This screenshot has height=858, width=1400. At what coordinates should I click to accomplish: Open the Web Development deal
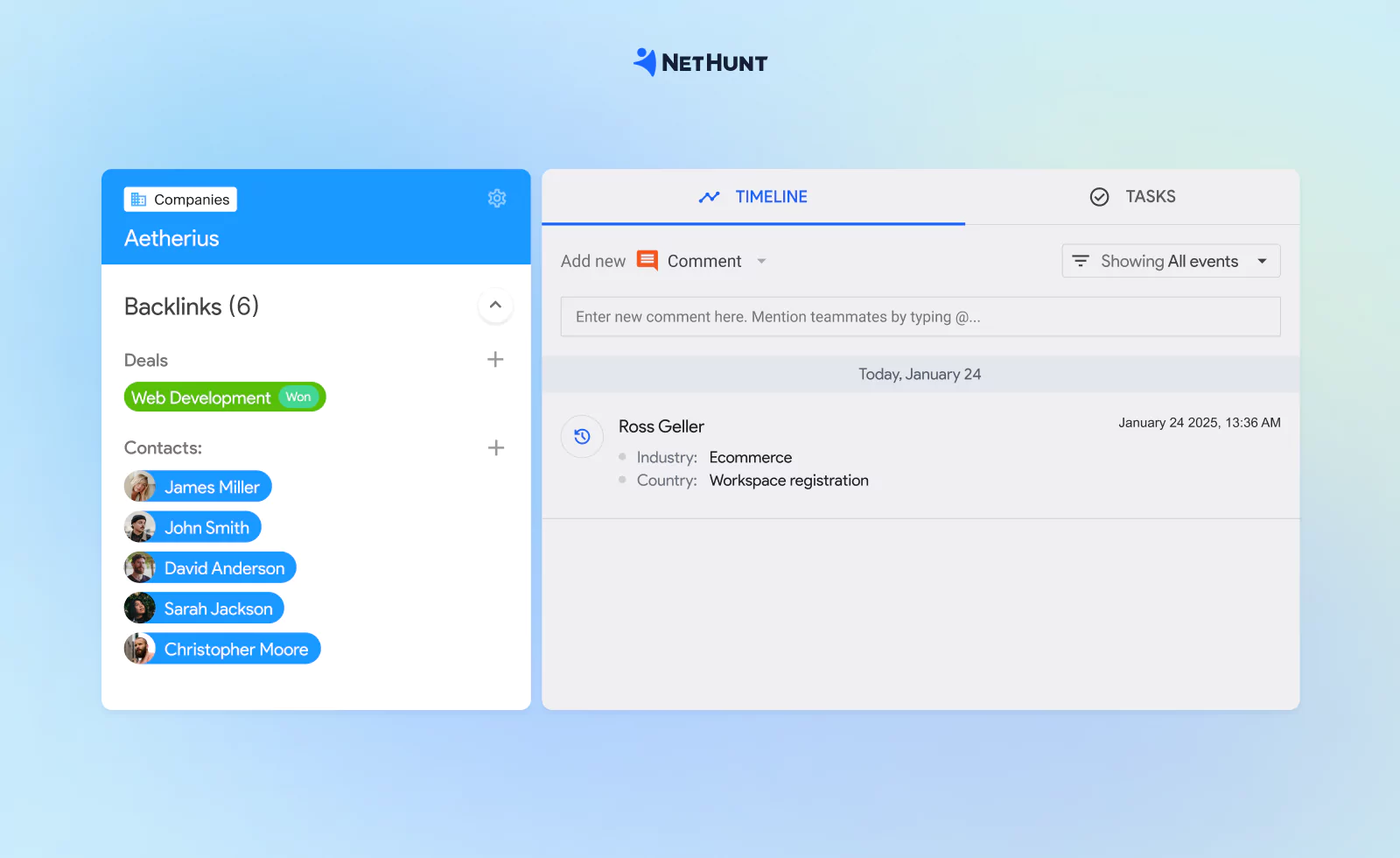201,397
